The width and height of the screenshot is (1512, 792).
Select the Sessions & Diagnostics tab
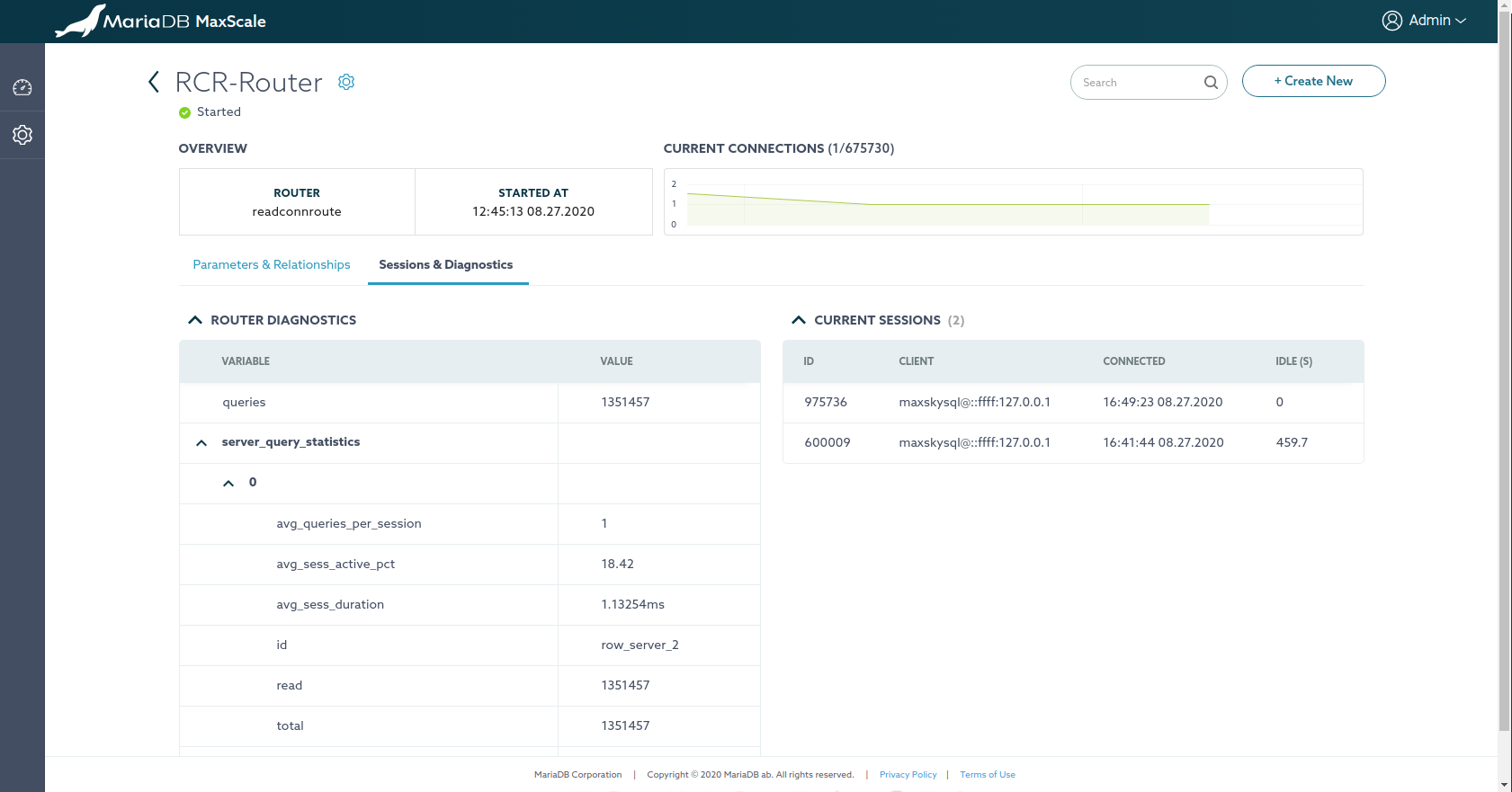tap(446, 264)
